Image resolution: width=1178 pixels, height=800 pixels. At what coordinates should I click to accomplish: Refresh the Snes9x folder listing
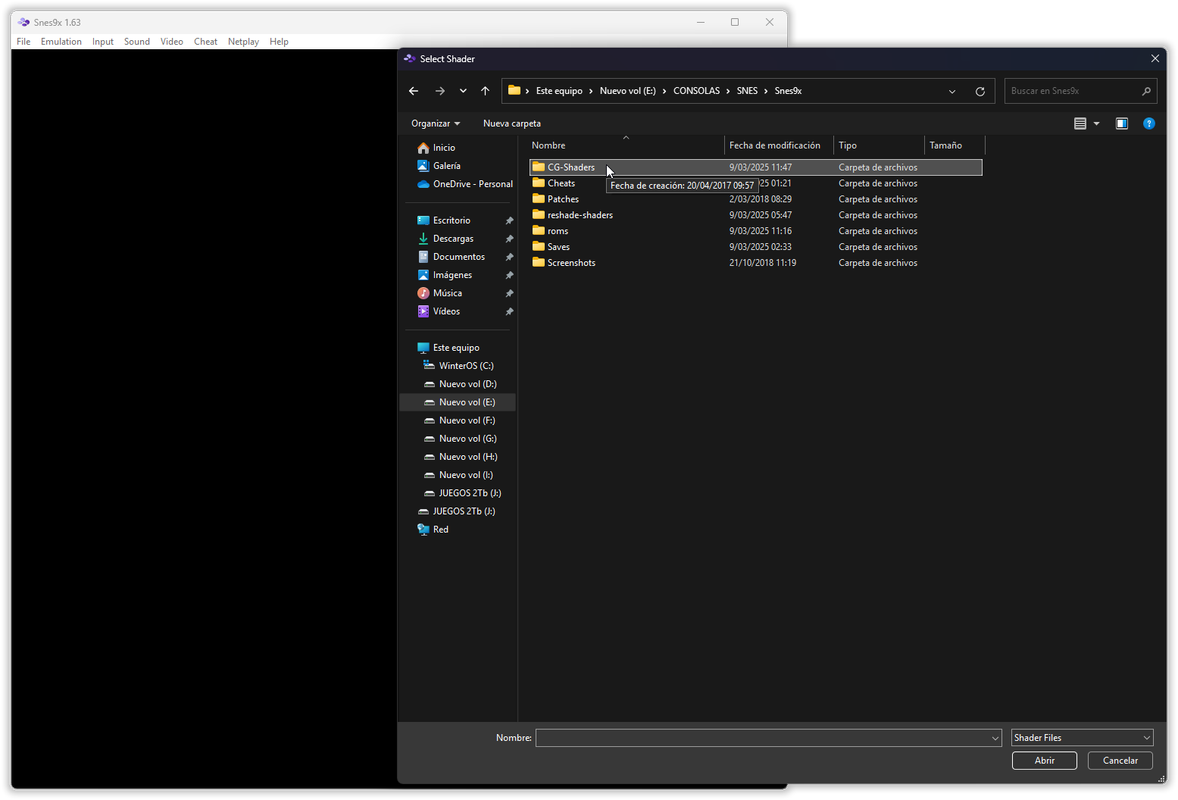pyautogui.click(x=980, y=91)
